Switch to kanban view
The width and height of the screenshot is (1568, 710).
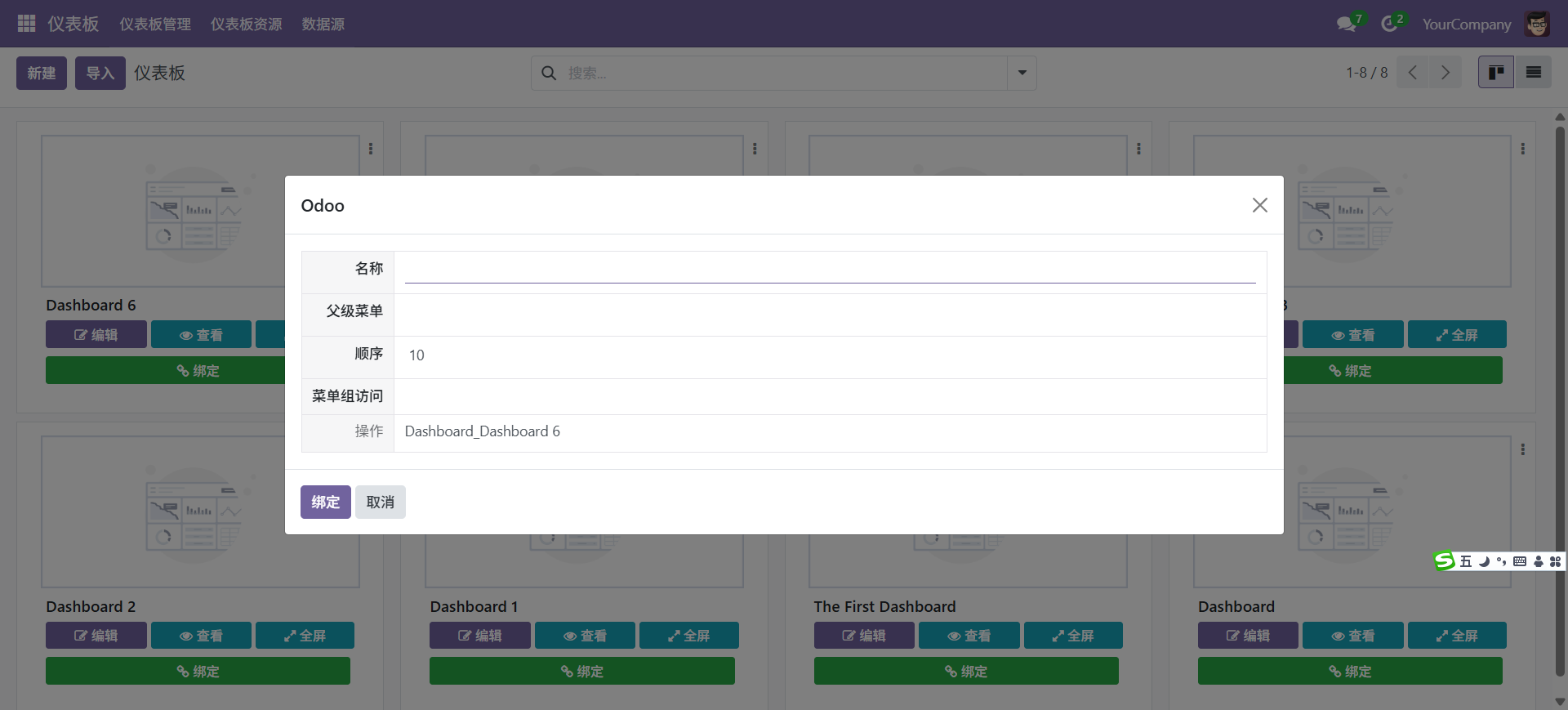[1496, 73]
